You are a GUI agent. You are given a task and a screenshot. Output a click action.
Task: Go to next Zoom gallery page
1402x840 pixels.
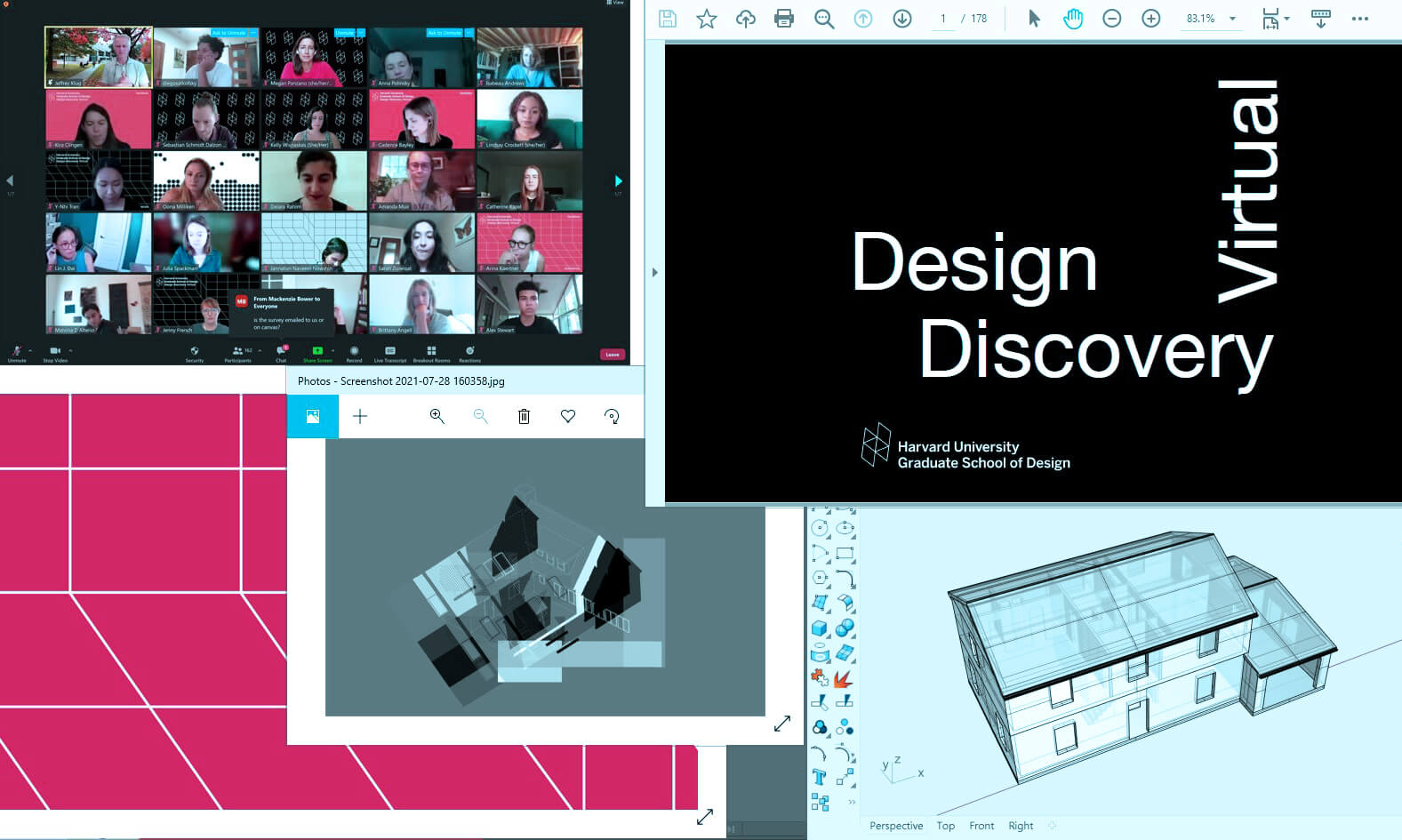click(619, 180)
